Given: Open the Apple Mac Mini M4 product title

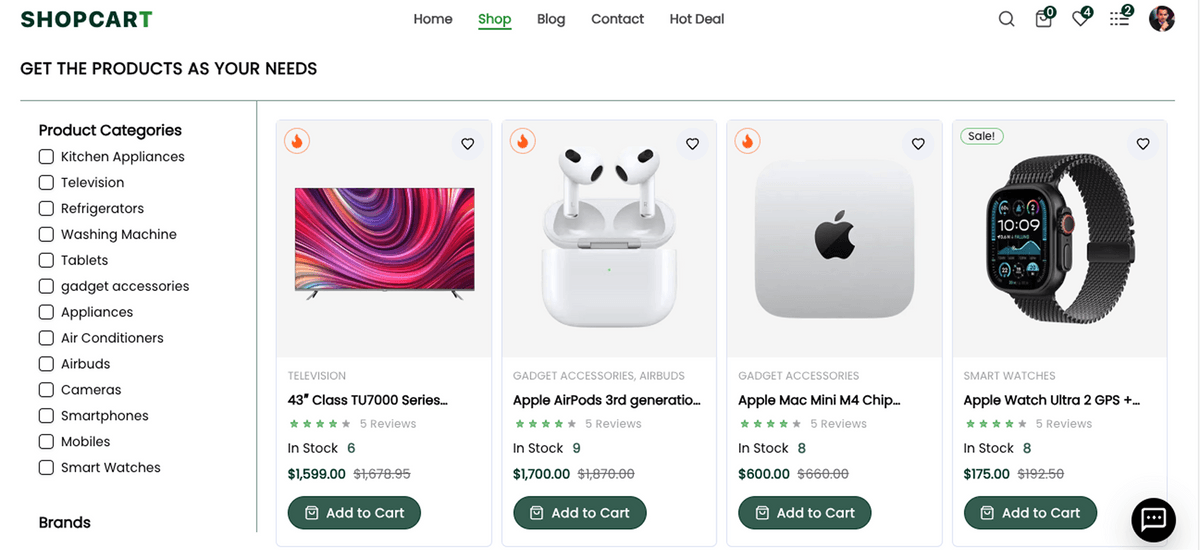Looking at the screenshot, I should pyautogui.click(x=819, y=400).
